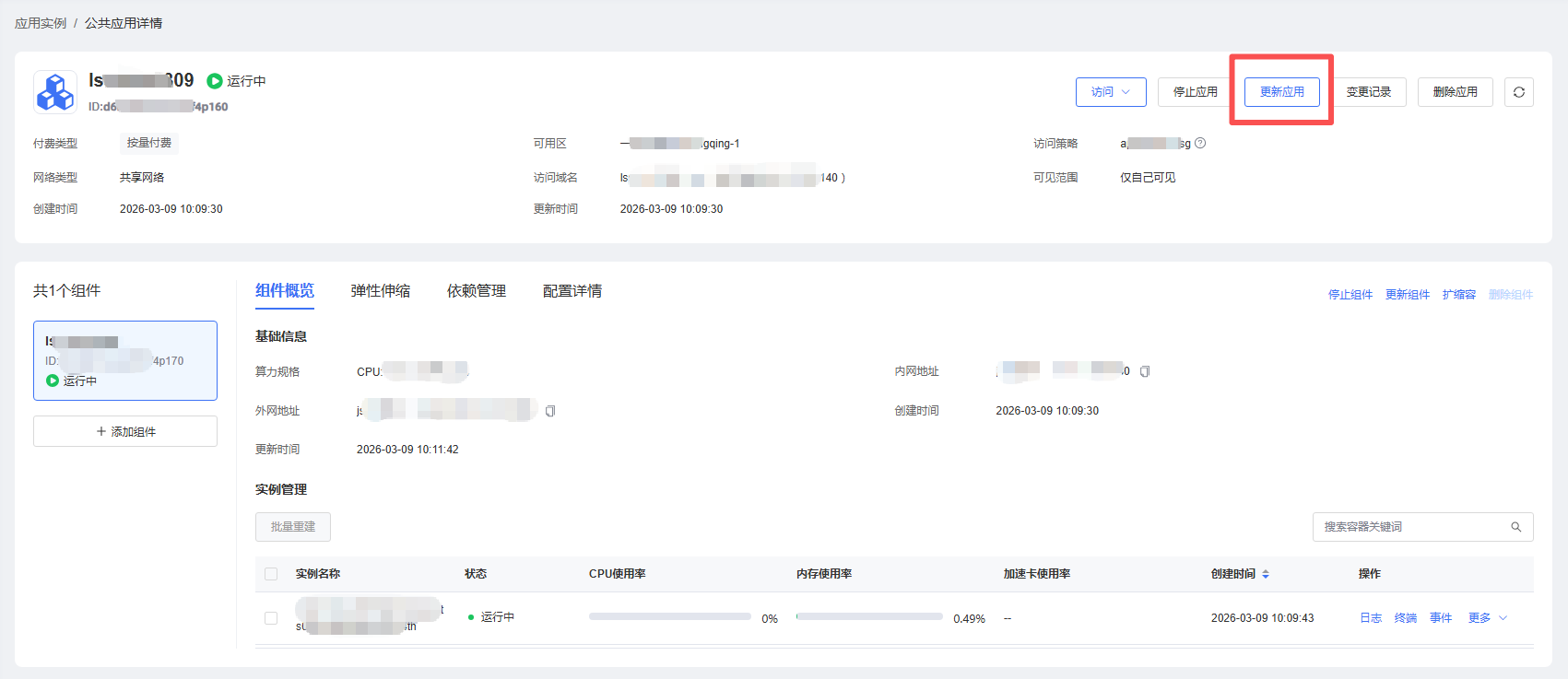Select the running component card

(125, 360)
